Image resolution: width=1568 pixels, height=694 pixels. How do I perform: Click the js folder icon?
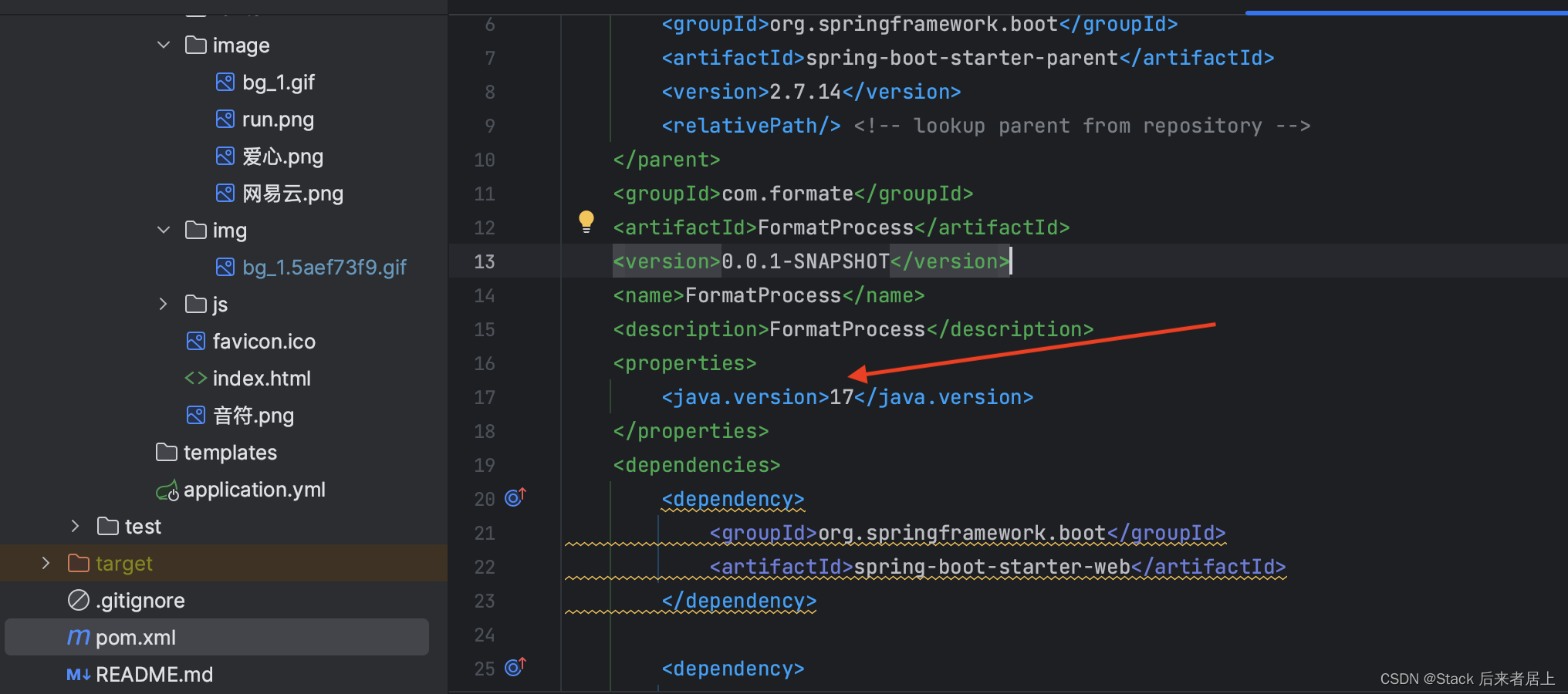click(x=196, y=304)
